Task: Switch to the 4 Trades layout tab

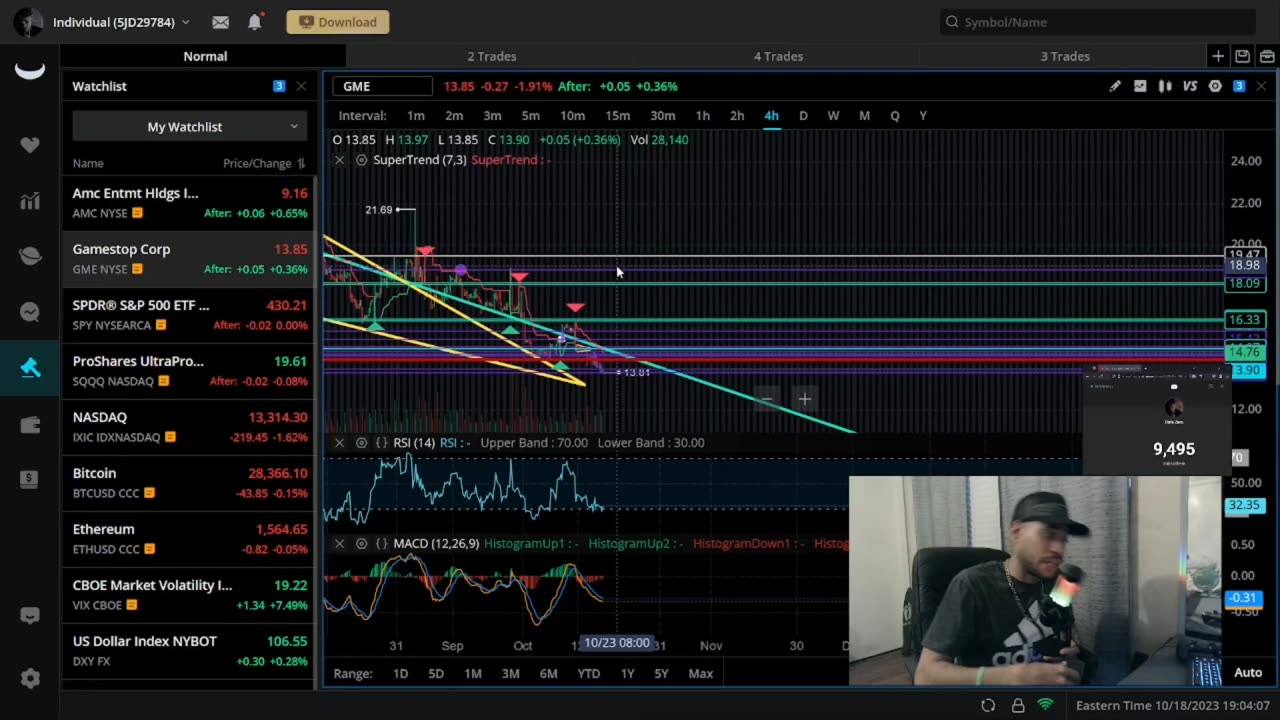Action: point(778,56)
